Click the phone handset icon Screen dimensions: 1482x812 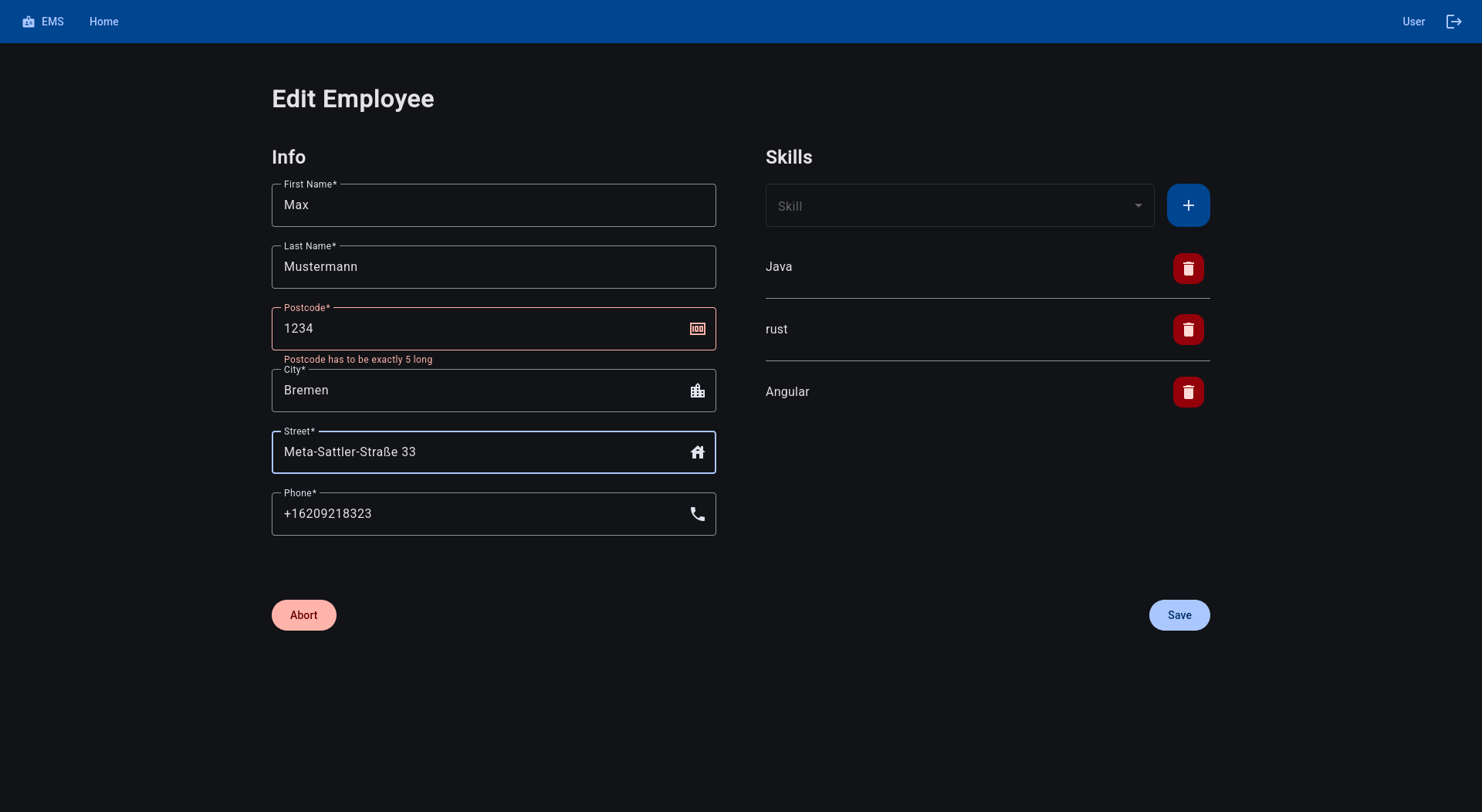(x=698, y=514)
